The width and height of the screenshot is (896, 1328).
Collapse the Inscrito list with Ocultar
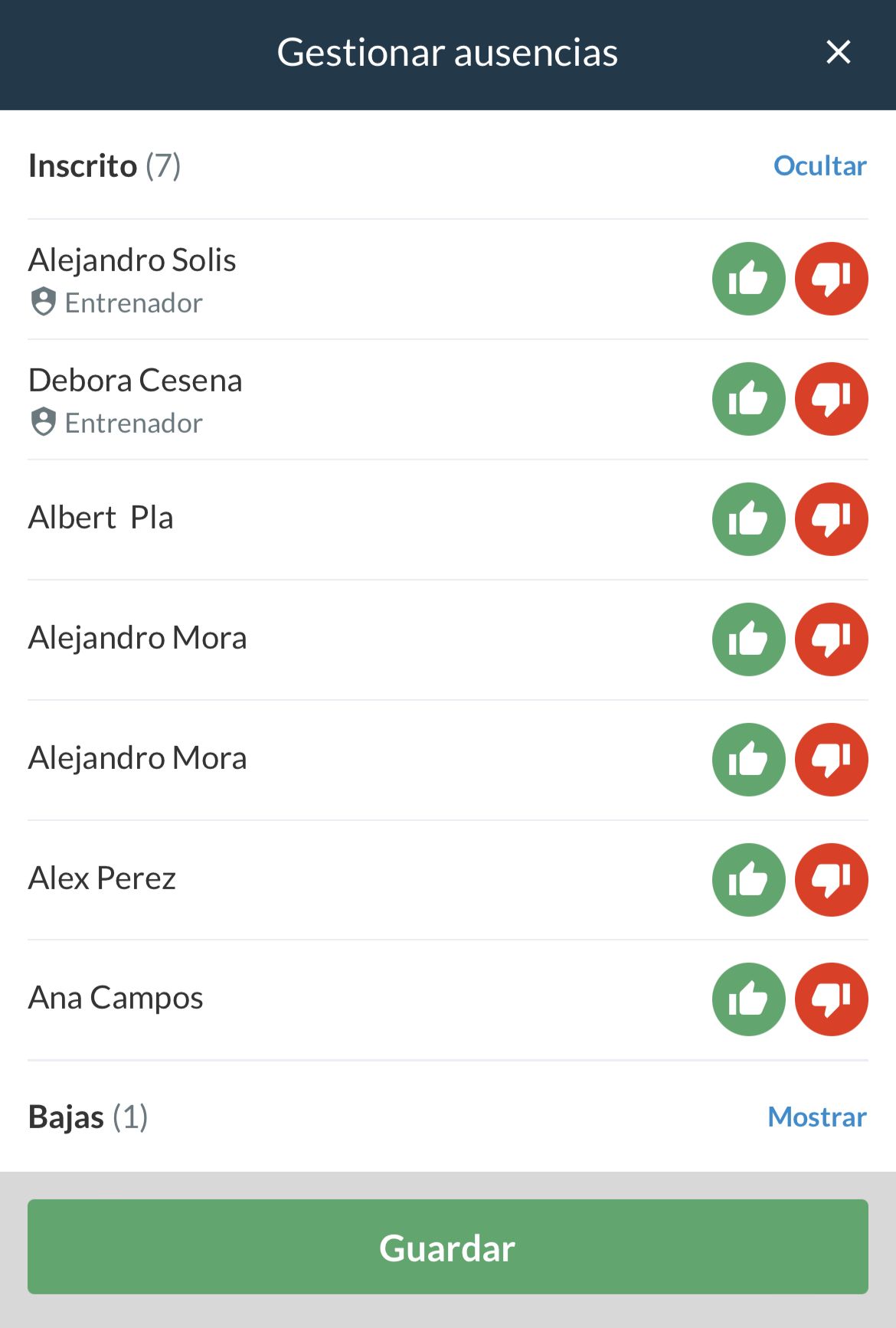(x=819, y=165)
